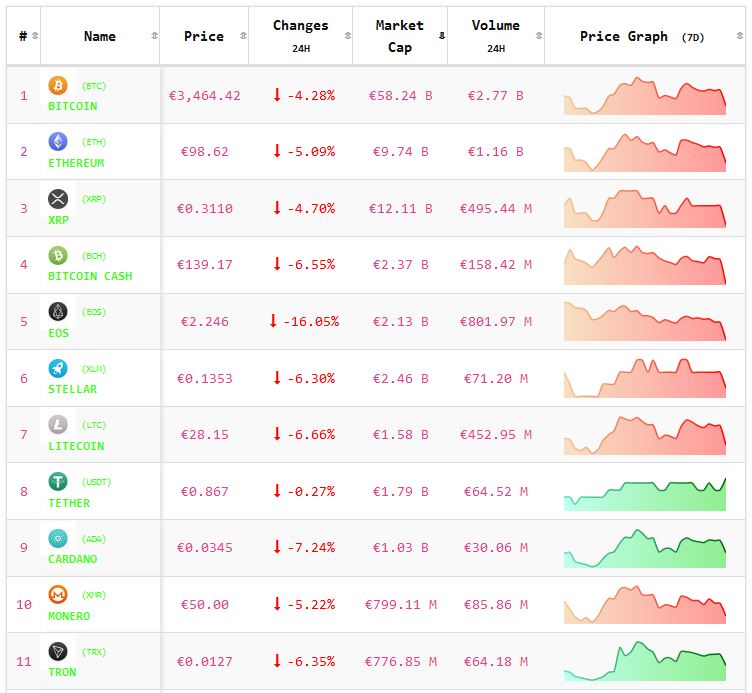
Task: Open the BITCOIN name link
Action: [73, 106]
